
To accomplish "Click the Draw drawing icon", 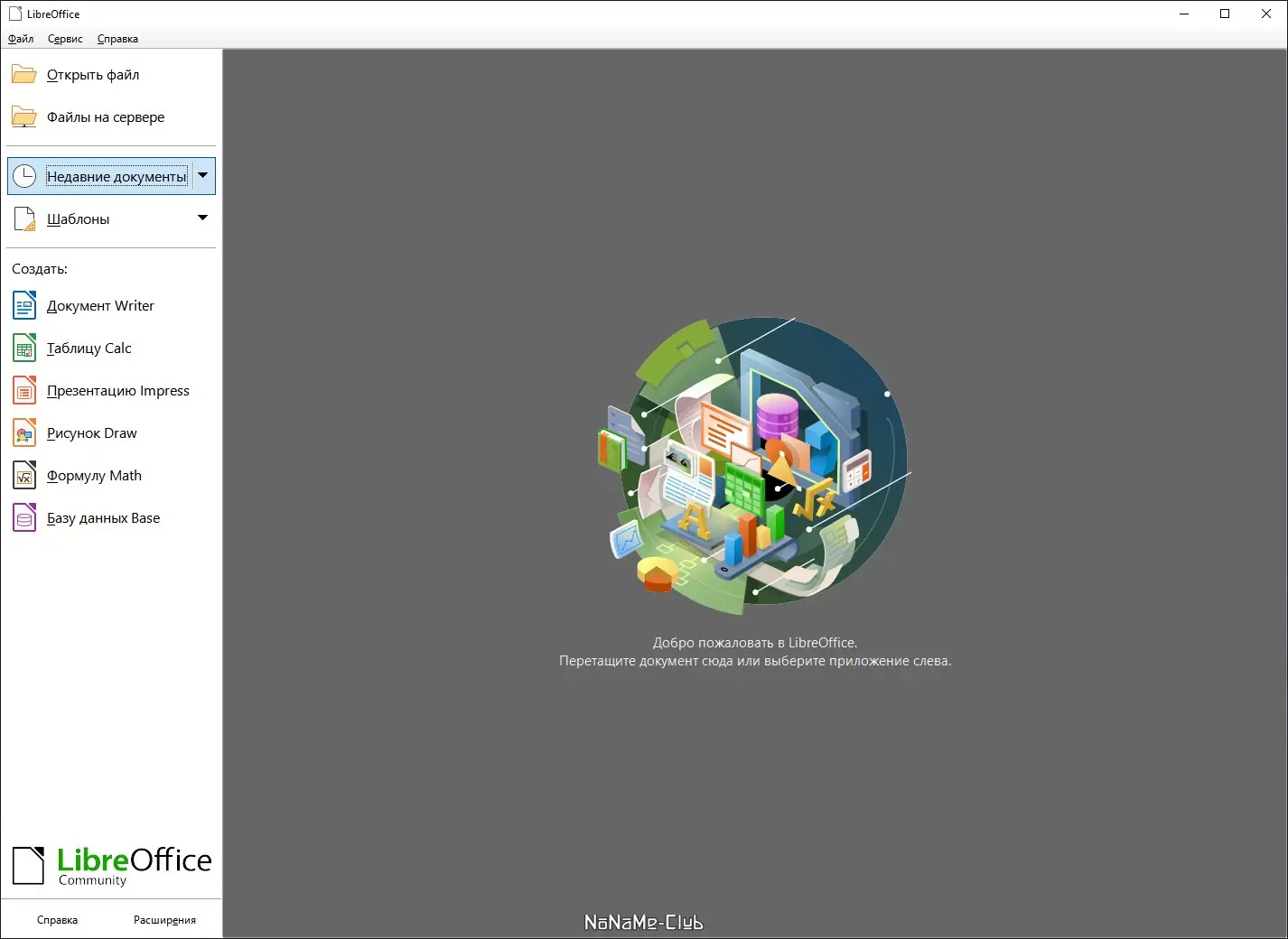I will 24,433.
